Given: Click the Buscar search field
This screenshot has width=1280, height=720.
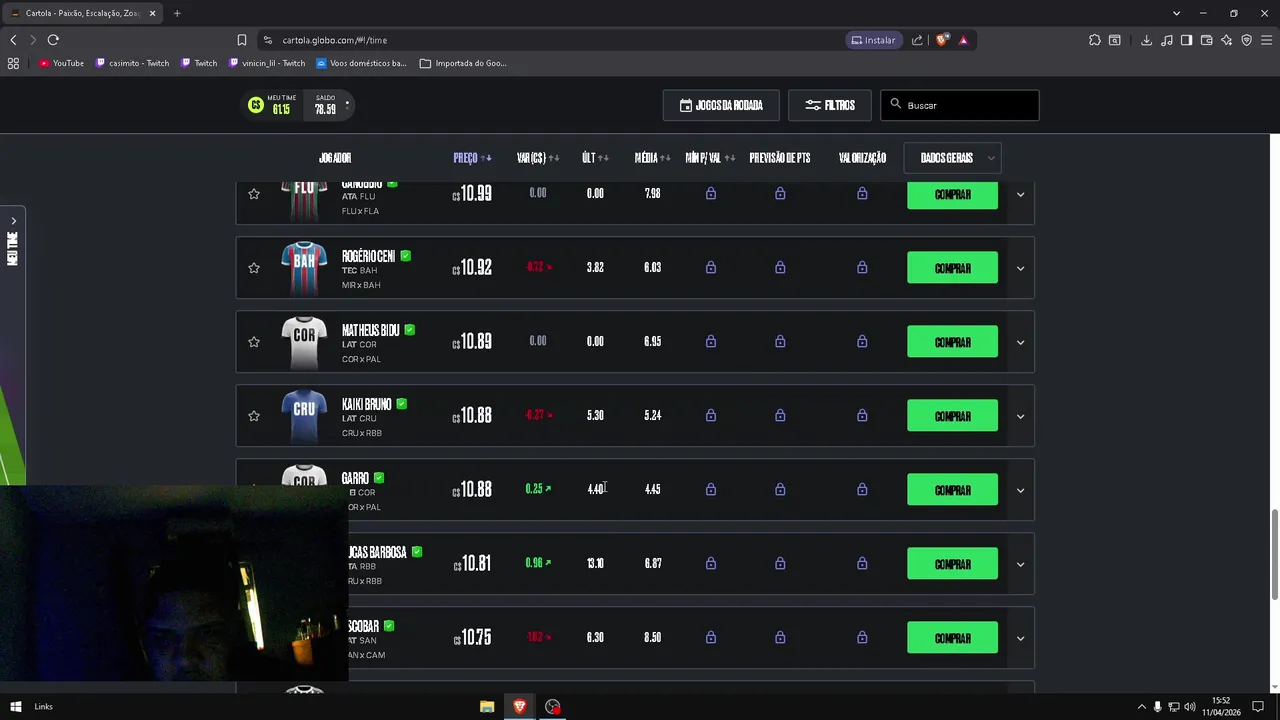Looking at the screenshot, I should point(960,105).
